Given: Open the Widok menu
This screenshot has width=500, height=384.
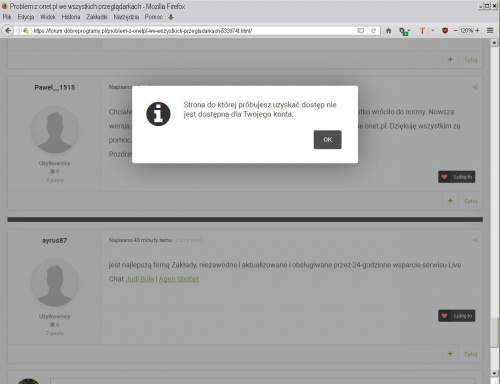Looking at the screenshot, I should (x=48, y=17).
